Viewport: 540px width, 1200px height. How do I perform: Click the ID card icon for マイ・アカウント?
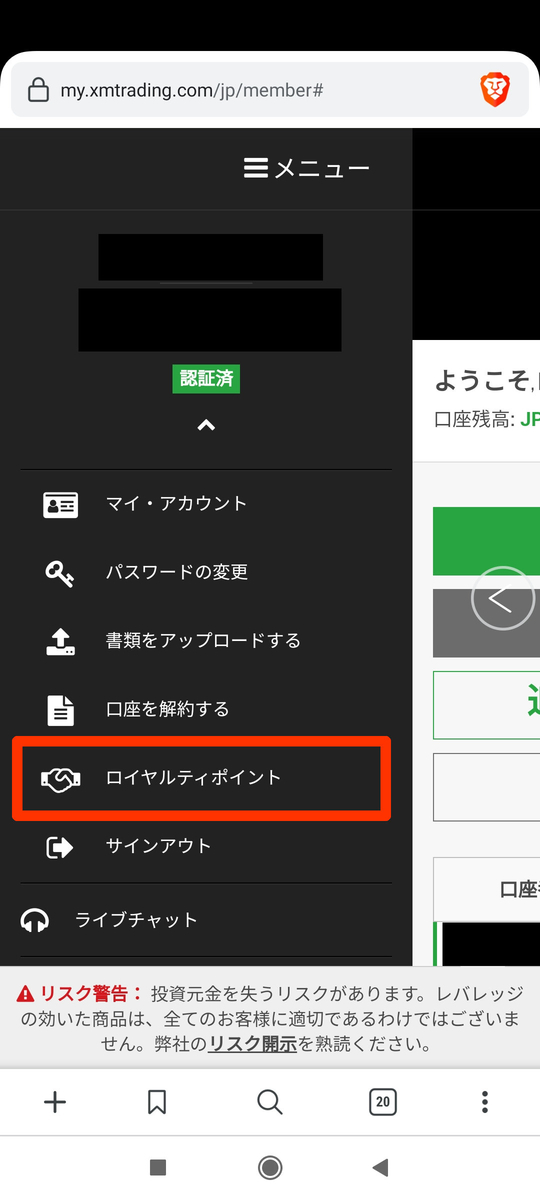pyautogui.click(x=61, y=504)
